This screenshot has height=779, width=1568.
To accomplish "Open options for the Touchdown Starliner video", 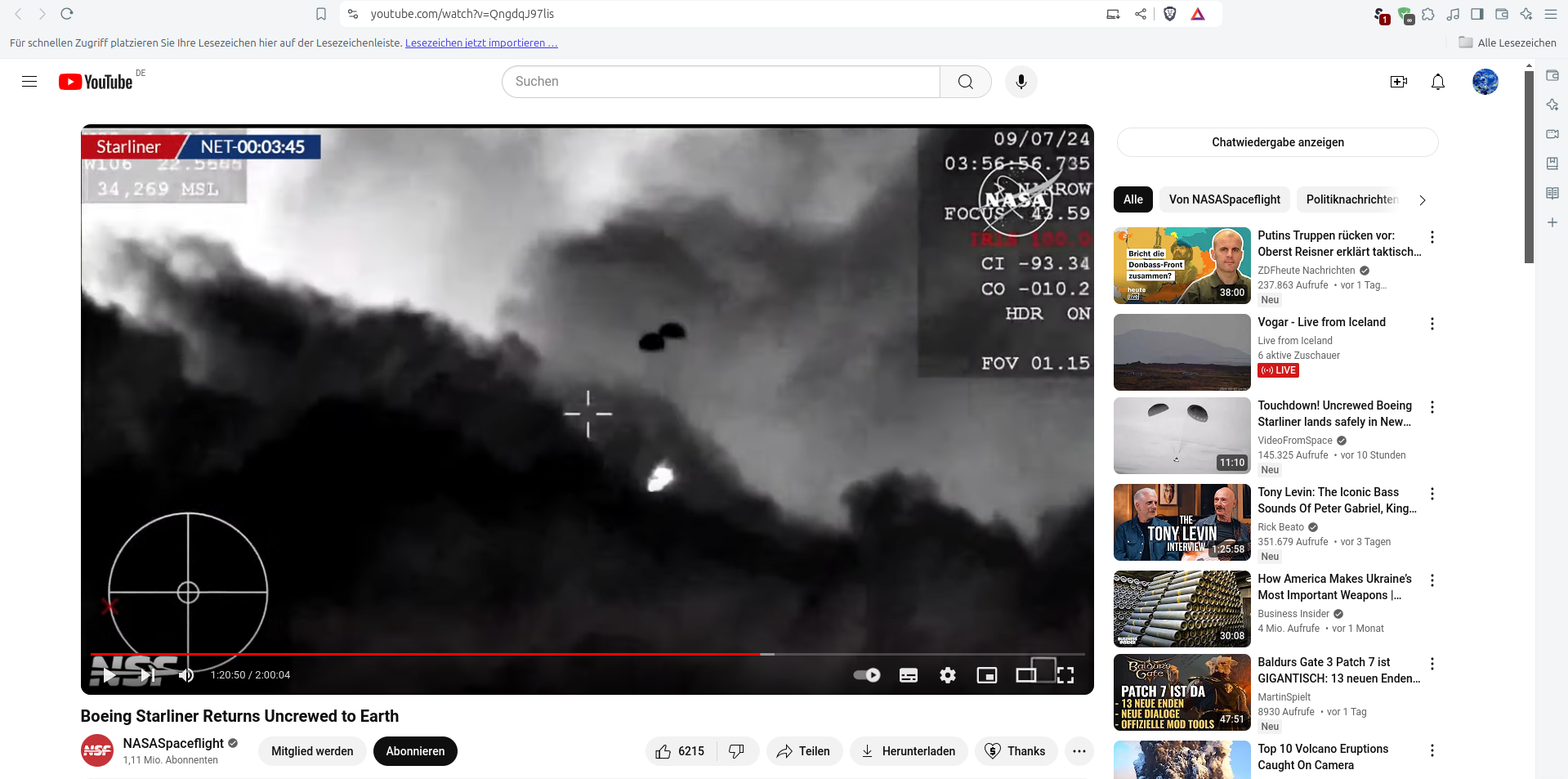I will [1432, 407].
